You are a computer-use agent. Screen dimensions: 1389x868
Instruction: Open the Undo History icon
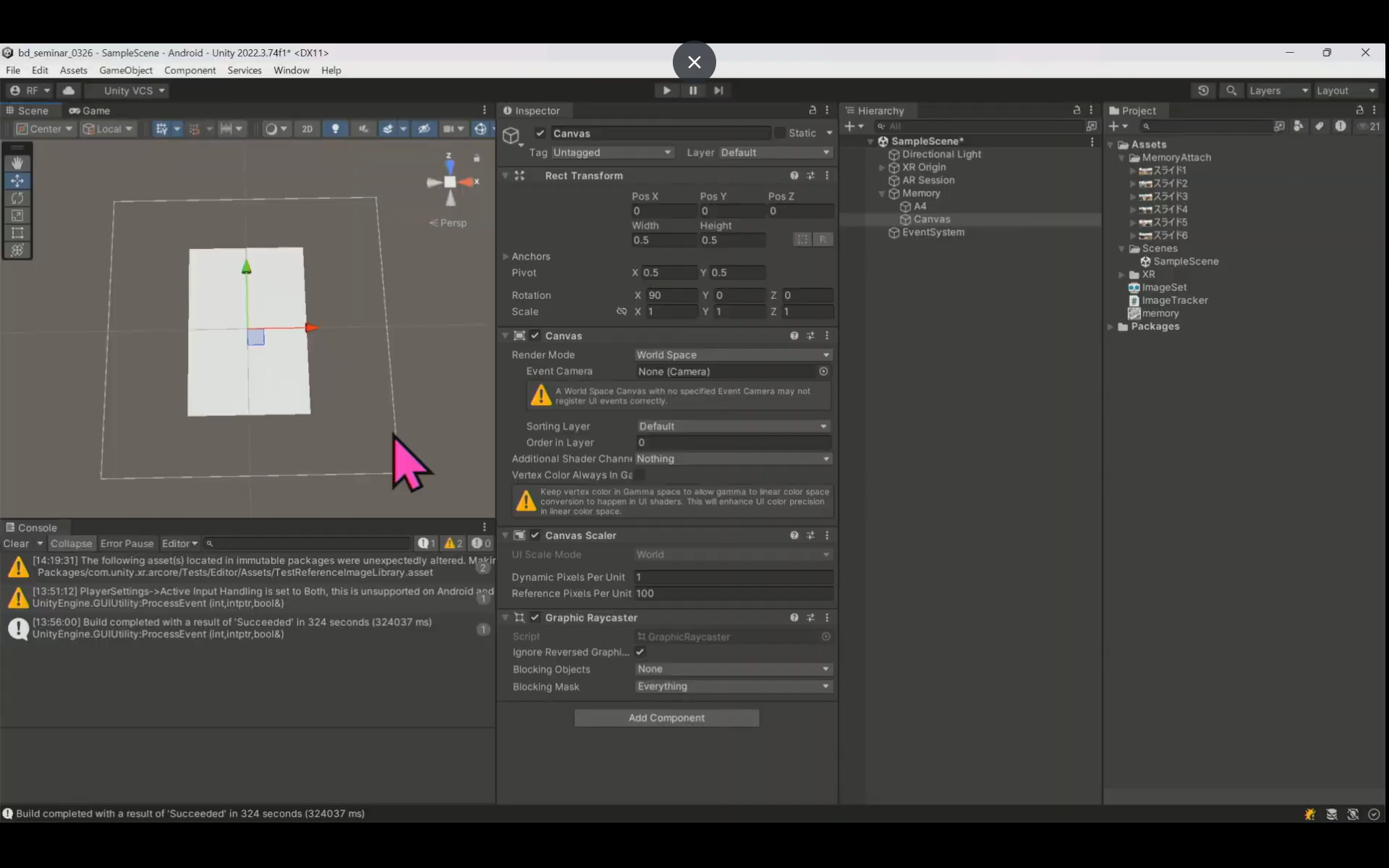point(1203,90)
